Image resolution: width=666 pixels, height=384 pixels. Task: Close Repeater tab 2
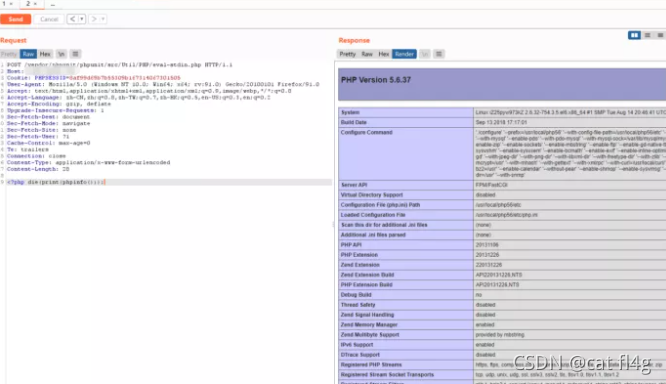point(35,4)
